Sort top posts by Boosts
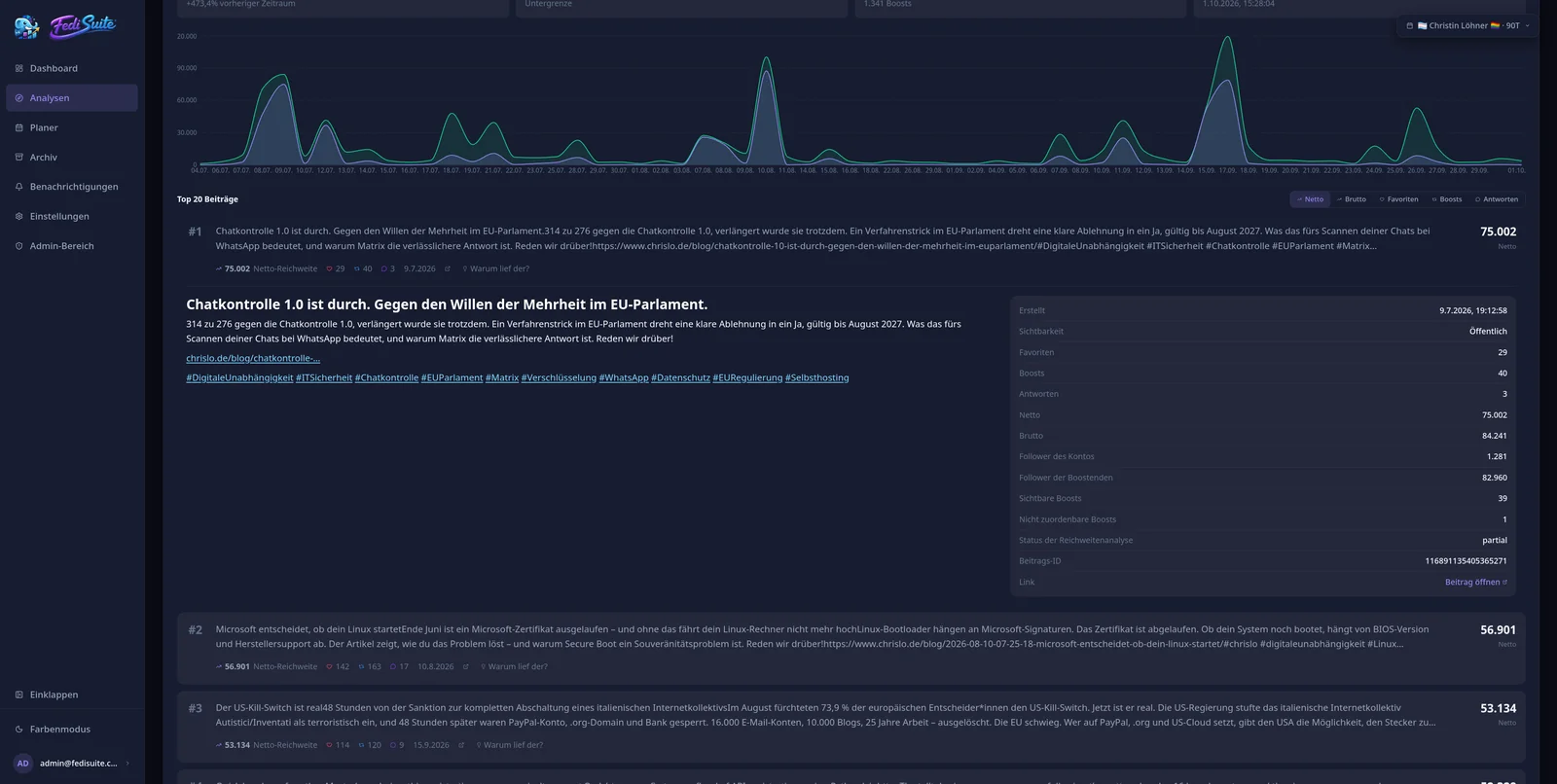Viewport: 1557px width, 784px height. click(1447, 199)
